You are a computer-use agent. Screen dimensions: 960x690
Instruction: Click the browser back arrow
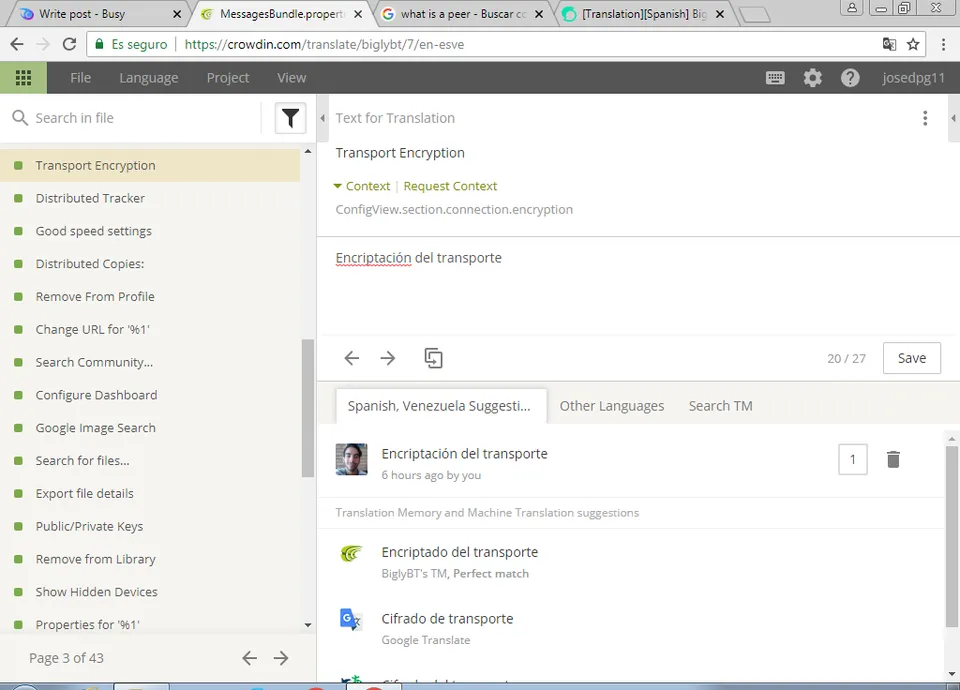[x=17, y=44]
